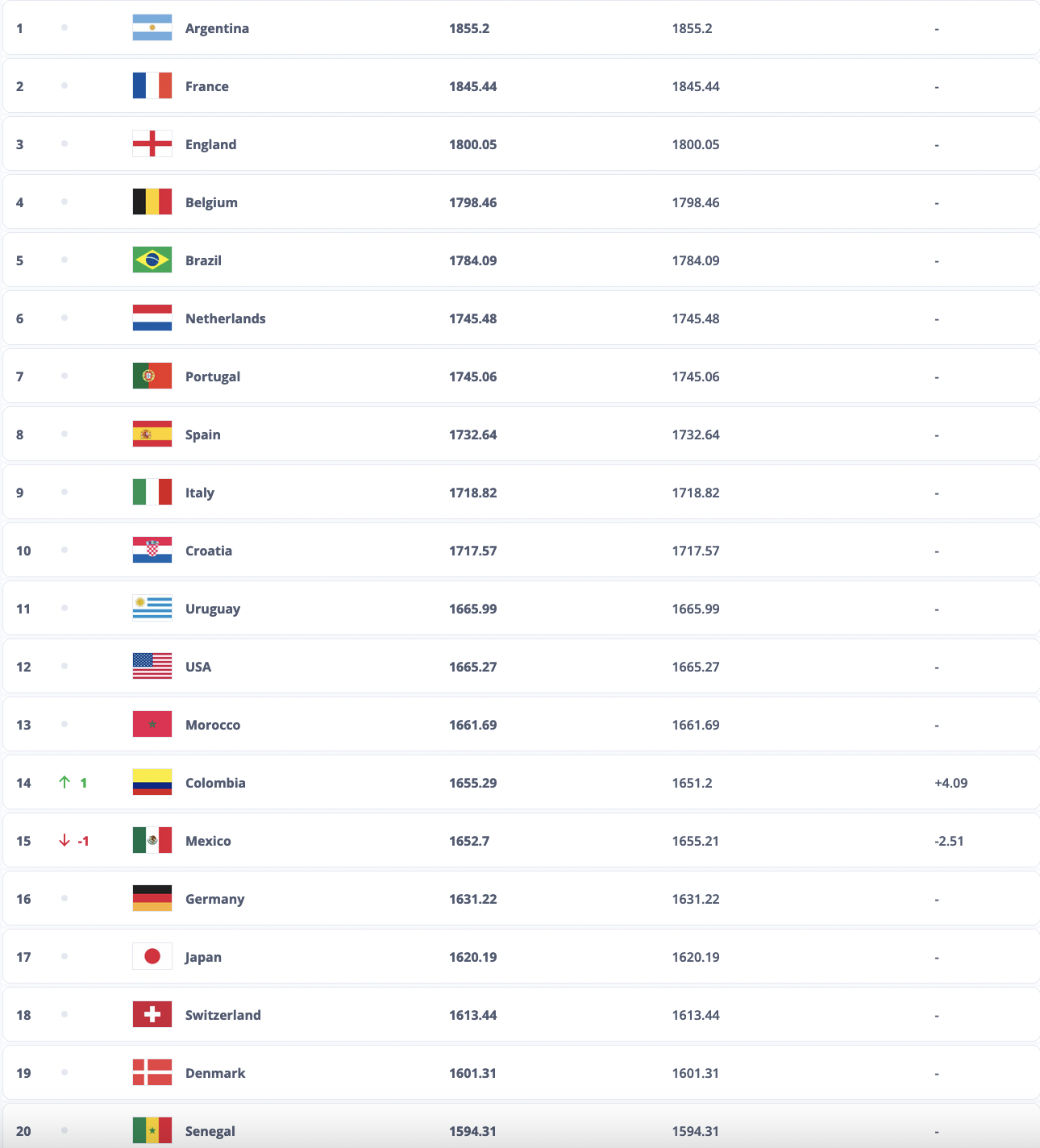Viewport: 1040px width, 1148px height.
Task: Click Colombia's +4.09 points change
Action: click(951, 783)
